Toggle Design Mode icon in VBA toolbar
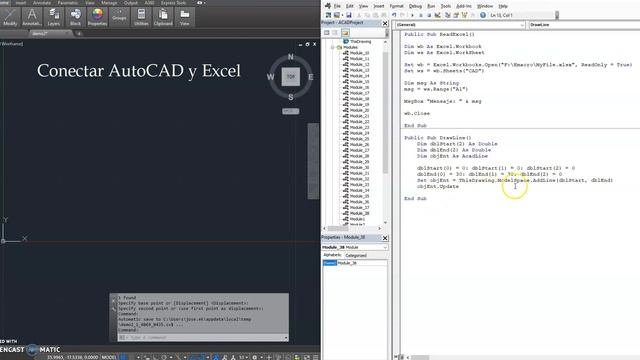 (x=438, y=15)
